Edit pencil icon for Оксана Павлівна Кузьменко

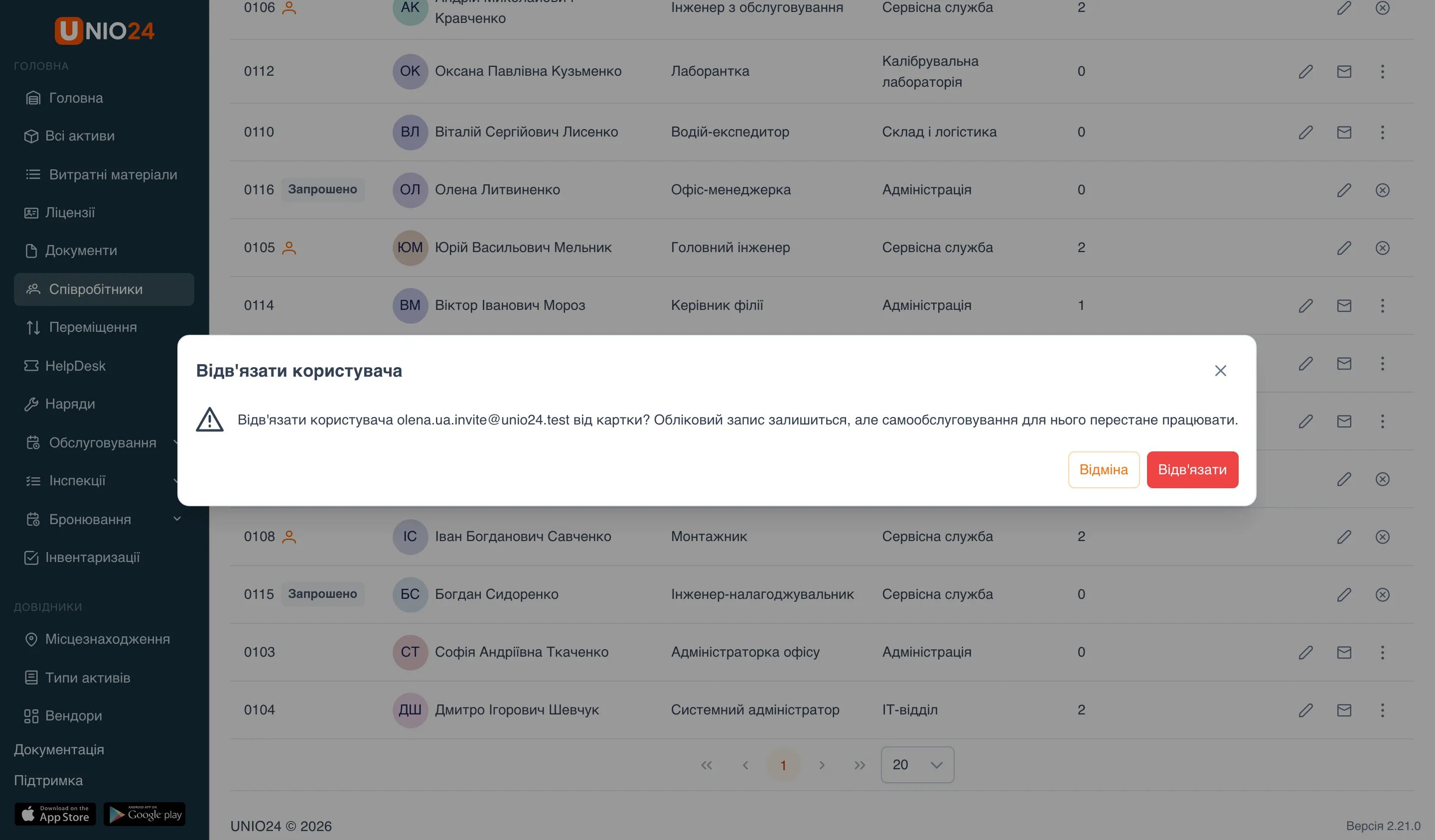[x=1305, y=71]
